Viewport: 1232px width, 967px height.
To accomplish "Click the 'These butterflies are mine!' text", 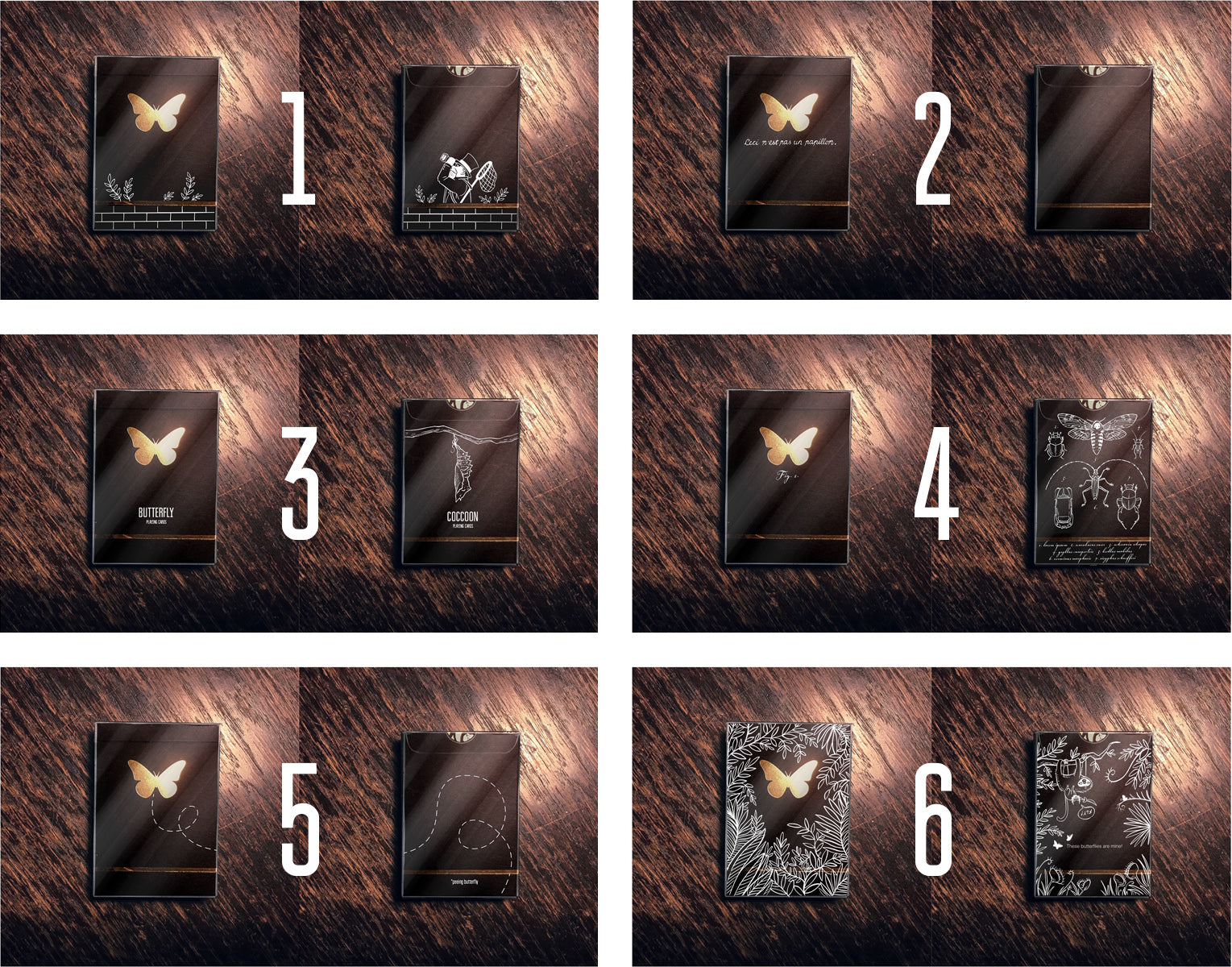I will [1093, 846].
